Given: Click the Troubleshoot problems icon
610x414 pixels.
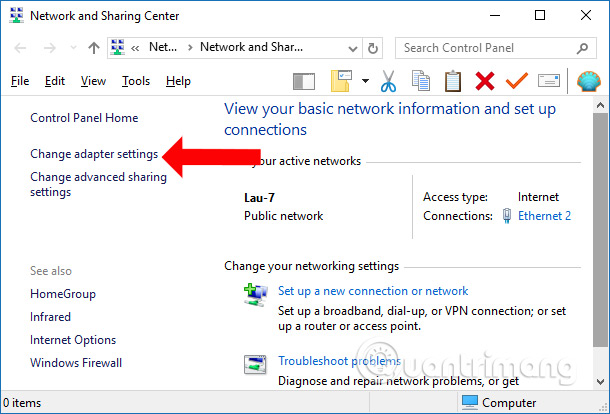Looking at the screenshot, I should (255, 365).
